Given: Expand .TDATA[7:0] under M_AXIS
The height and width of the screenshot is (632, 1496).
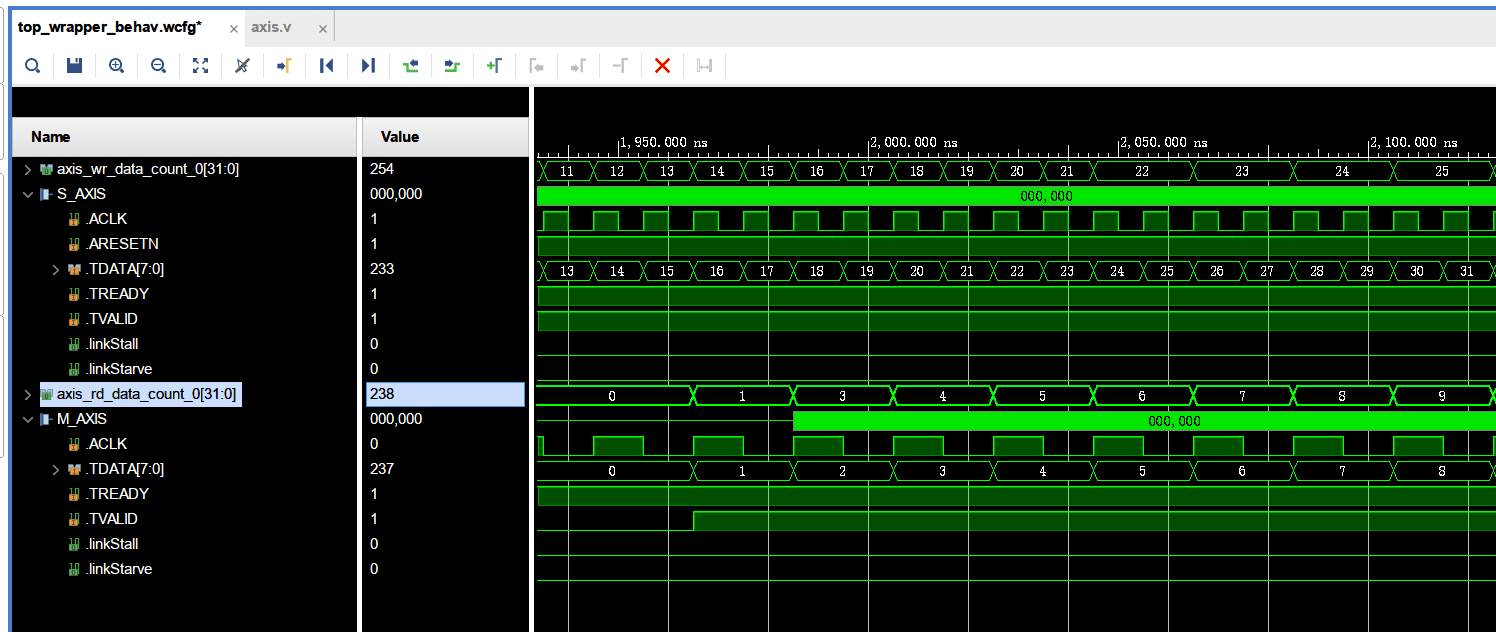Looking at the screenshot, I should click(56, 469).
